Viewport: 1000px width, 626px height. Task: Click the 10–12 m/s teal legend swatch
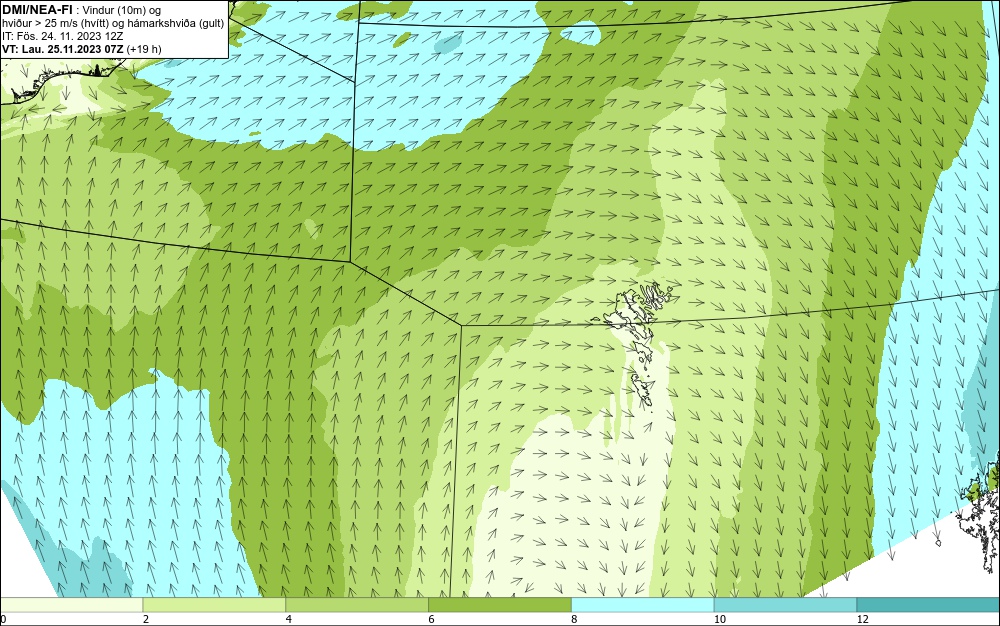(x=786, y=605)
